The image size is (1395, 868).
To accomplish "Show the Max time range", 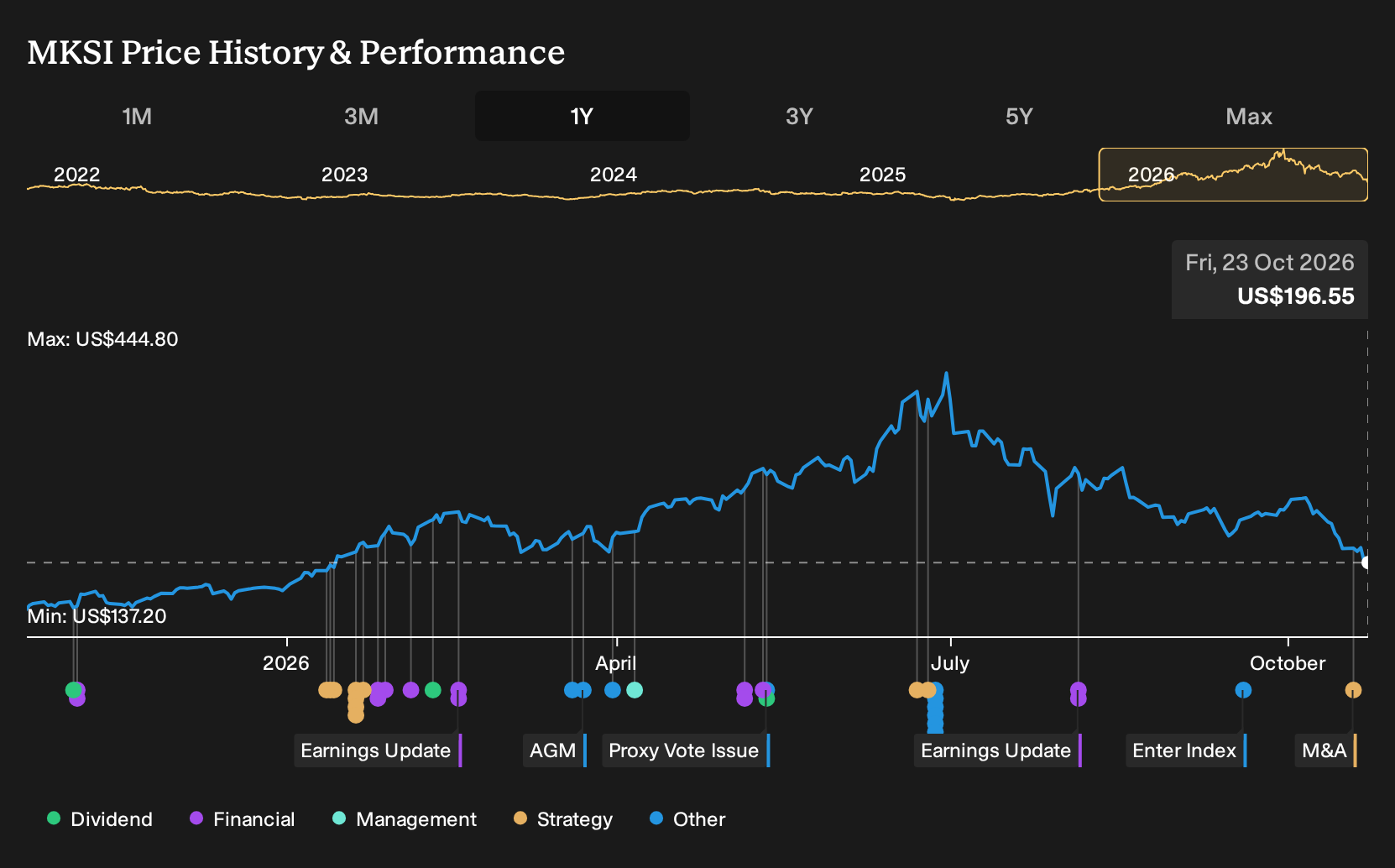I will (x=1249, y=116).
